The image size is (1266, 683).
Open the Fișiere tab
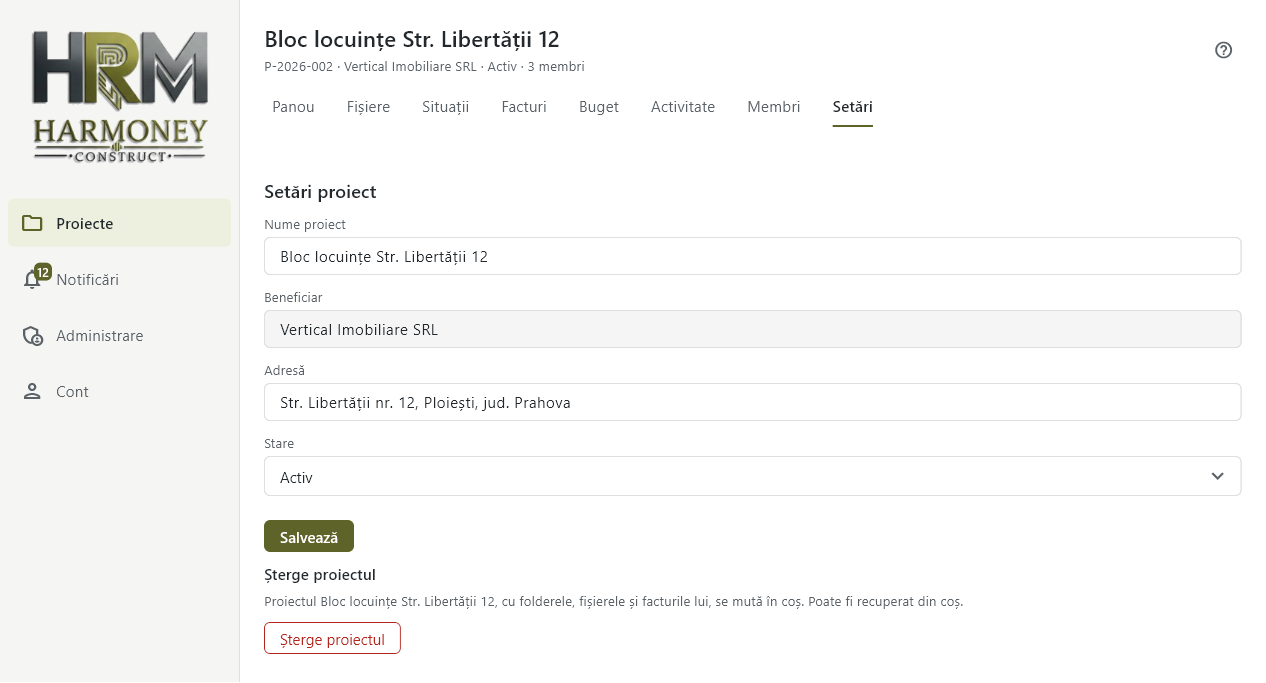368,107
